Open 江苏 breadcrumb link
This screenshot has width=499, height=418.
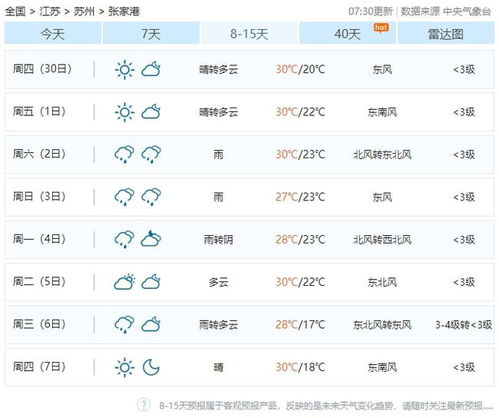(50, 11)
